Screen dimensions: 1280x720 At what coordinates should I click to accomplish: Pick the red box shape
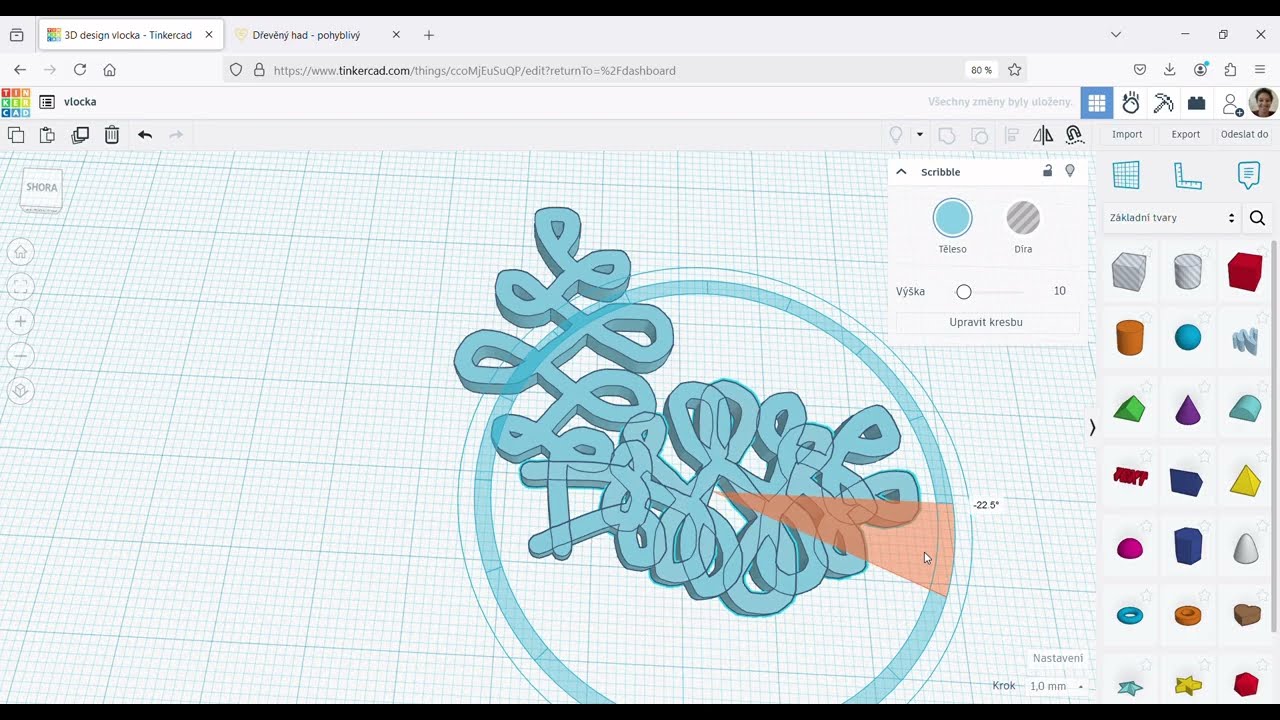1245,272
